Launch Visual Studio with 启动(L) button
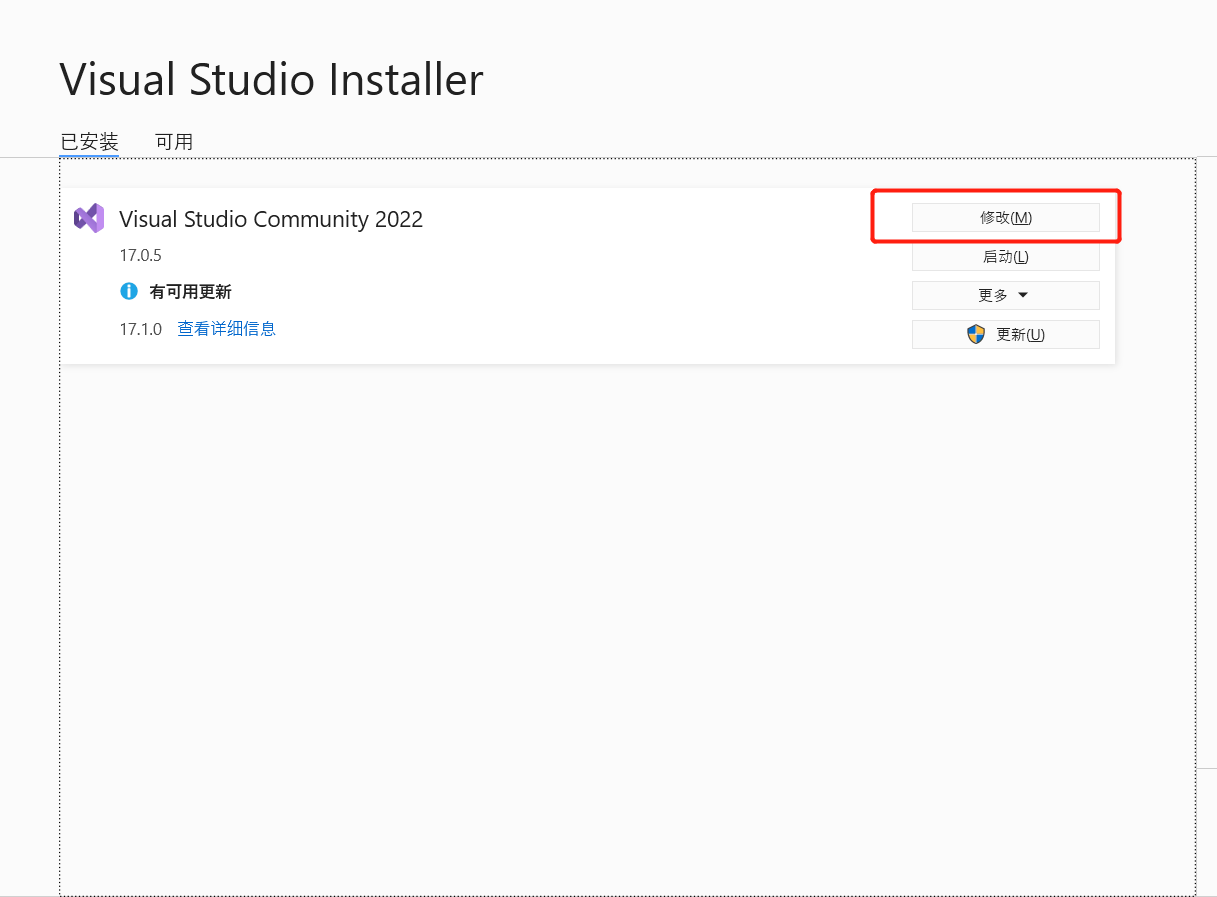 click(1005, 256)
